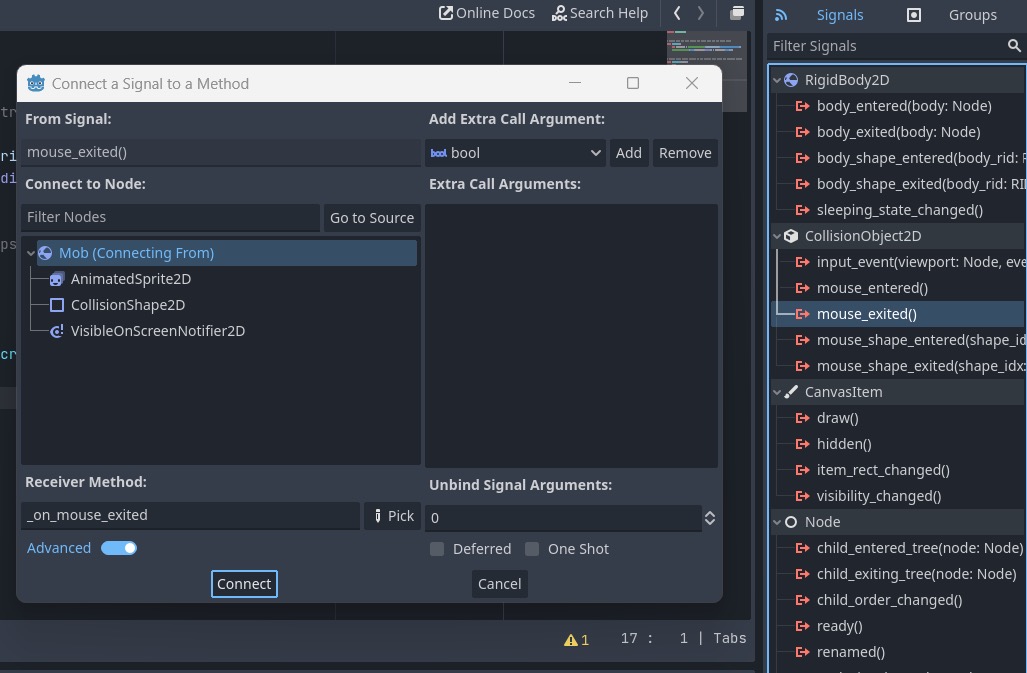Click the Filter Nodes input field
Image resolution: width=1027 pixels, height=673 pixels.
170,217
